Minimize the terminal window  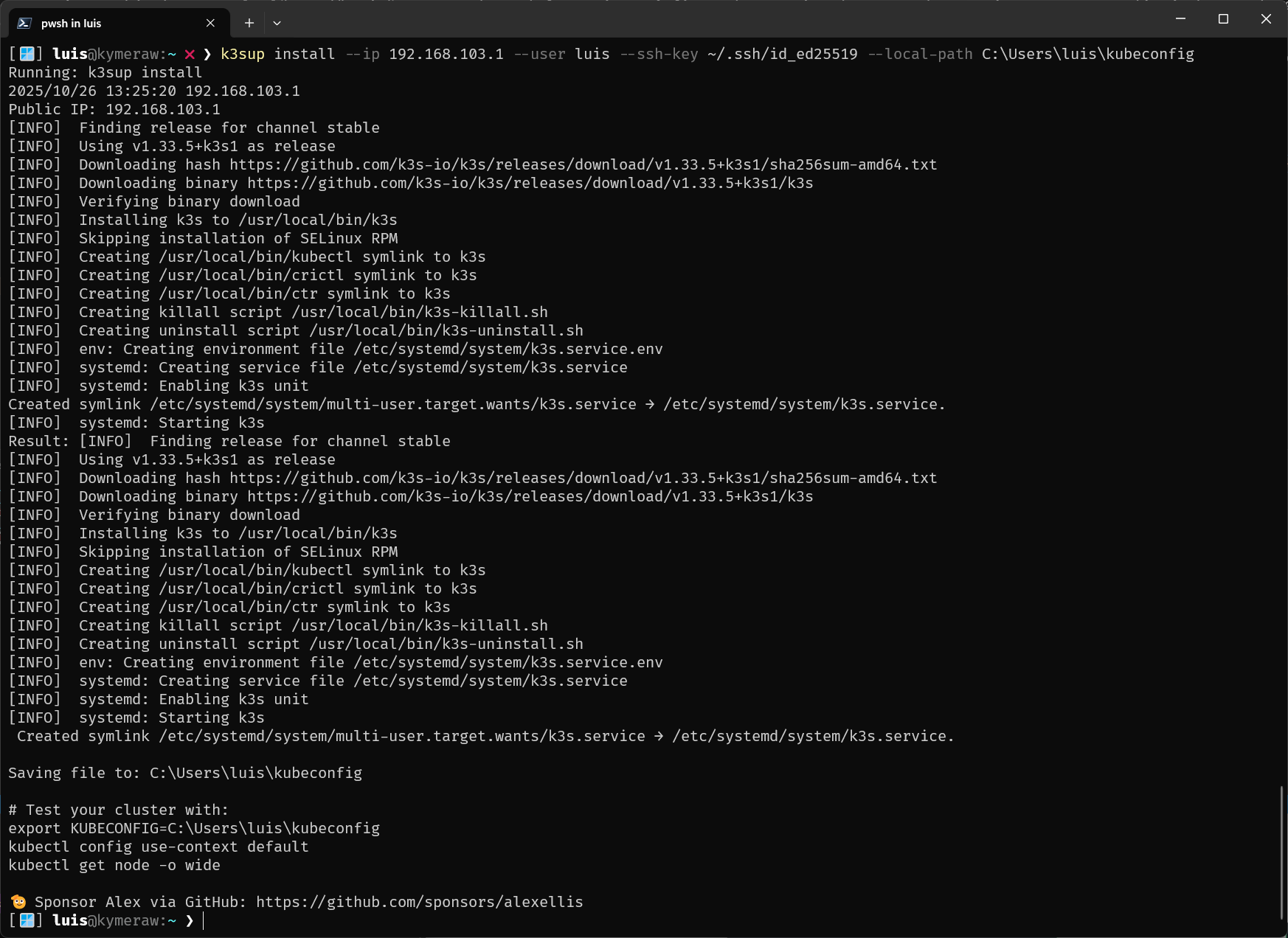[x=1180, y=18]
